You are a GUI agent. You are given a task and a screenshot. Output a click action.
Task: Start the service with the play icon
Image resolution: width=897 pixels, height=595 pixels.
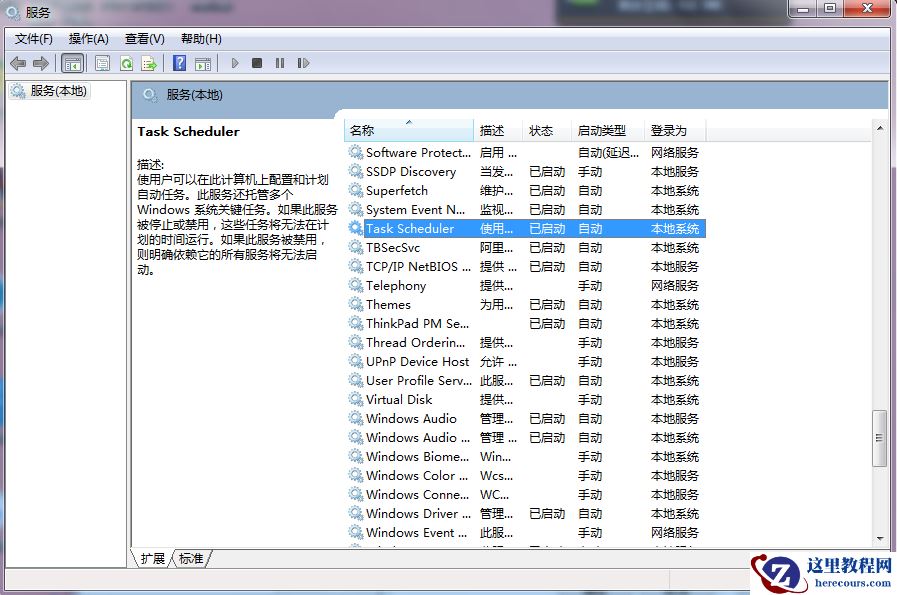[235, 63]
